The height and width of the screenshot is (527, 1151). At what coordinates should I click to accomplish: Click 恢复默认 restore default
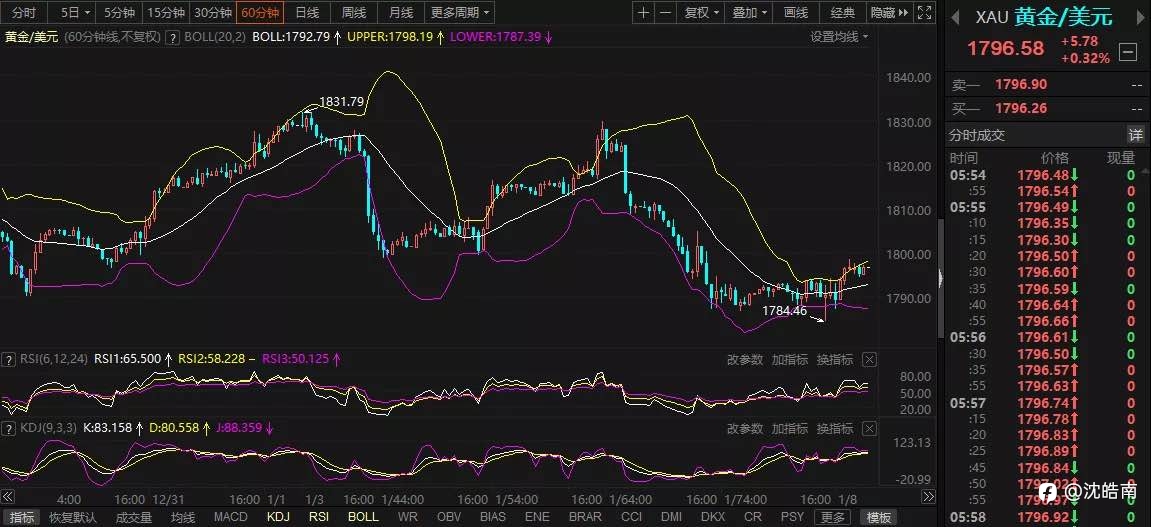[73, 517]
